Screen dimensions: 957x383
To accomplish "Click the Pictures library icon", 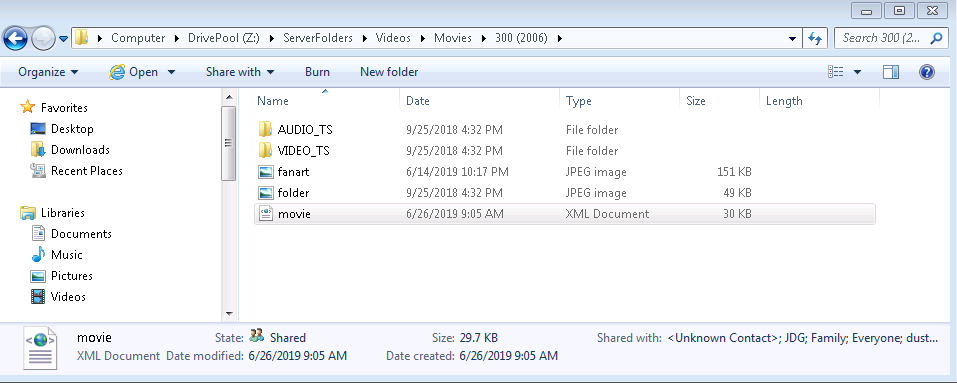I will 38,276.
